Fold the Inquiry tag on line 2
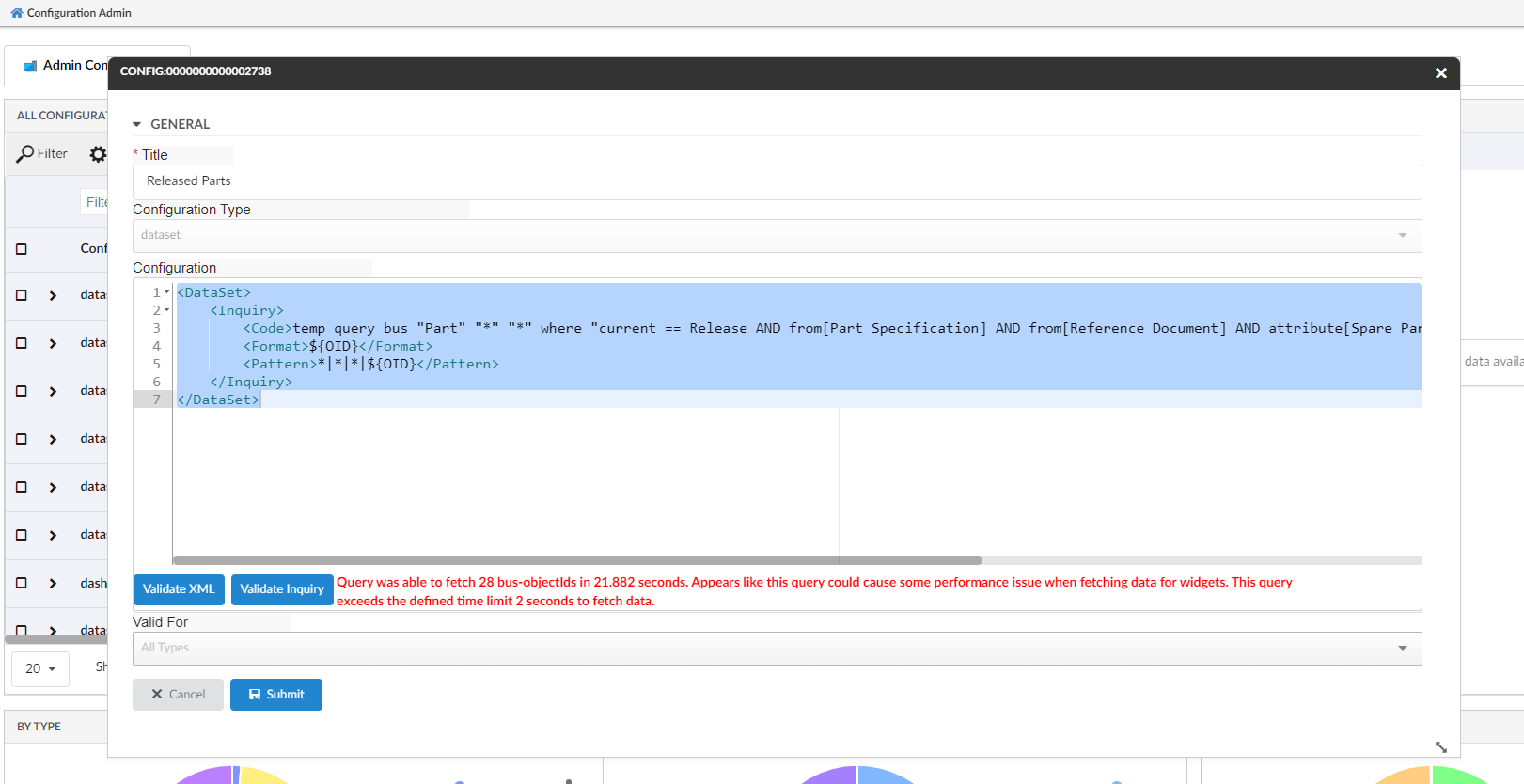The height and width of the screenshot is (784, 1524). [167, 310]
